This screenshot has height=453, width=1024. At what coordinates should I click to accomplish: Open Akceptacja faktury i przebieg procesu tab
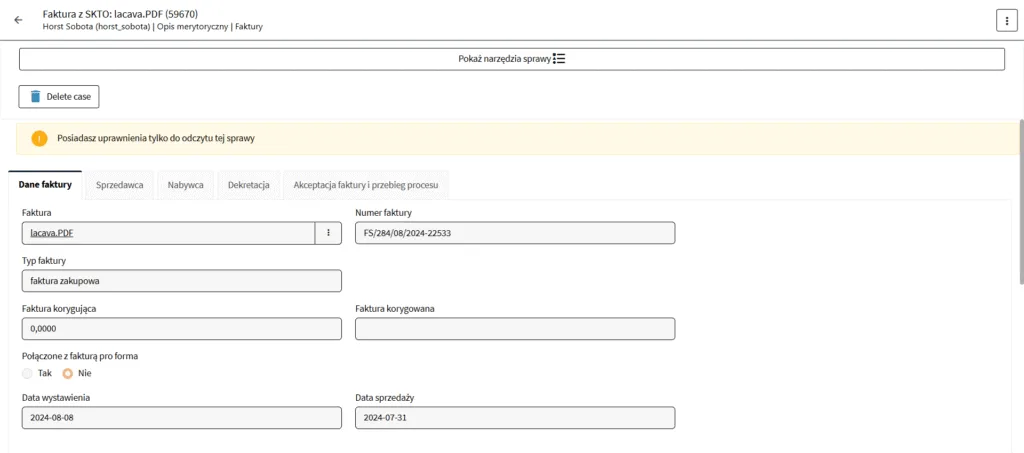click(x=366, y=185)
